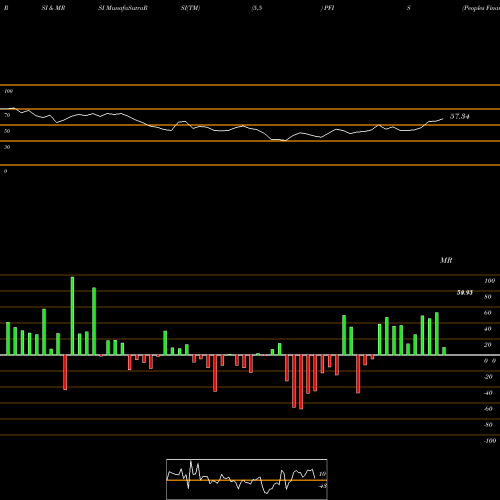This screenshot has height=500, width=500.
Task: Click the "SI(TM)" header text
Action: pyautogui.click(x=190, y=8)
